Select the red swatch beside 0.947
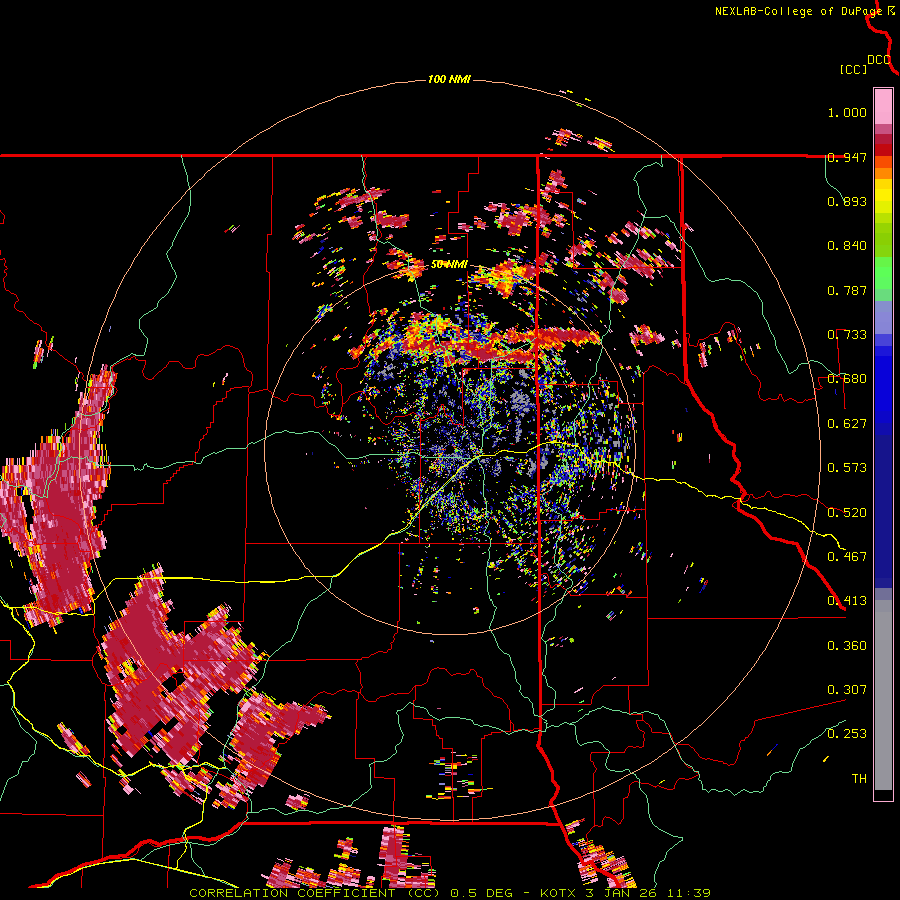Viewport: 900px width, 900px height. (x=883, y=150)
